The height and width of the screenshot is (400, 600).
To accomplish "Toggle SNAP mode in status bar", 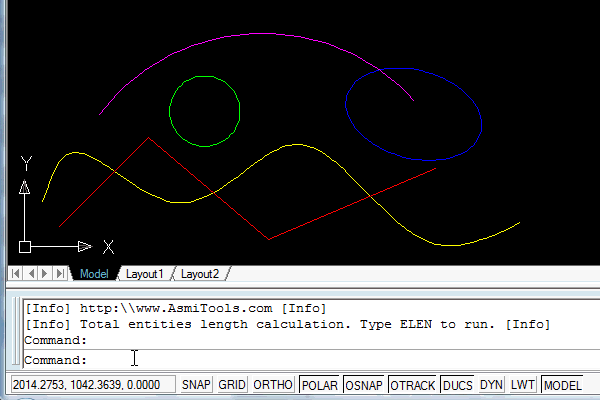I will point(196,384).
